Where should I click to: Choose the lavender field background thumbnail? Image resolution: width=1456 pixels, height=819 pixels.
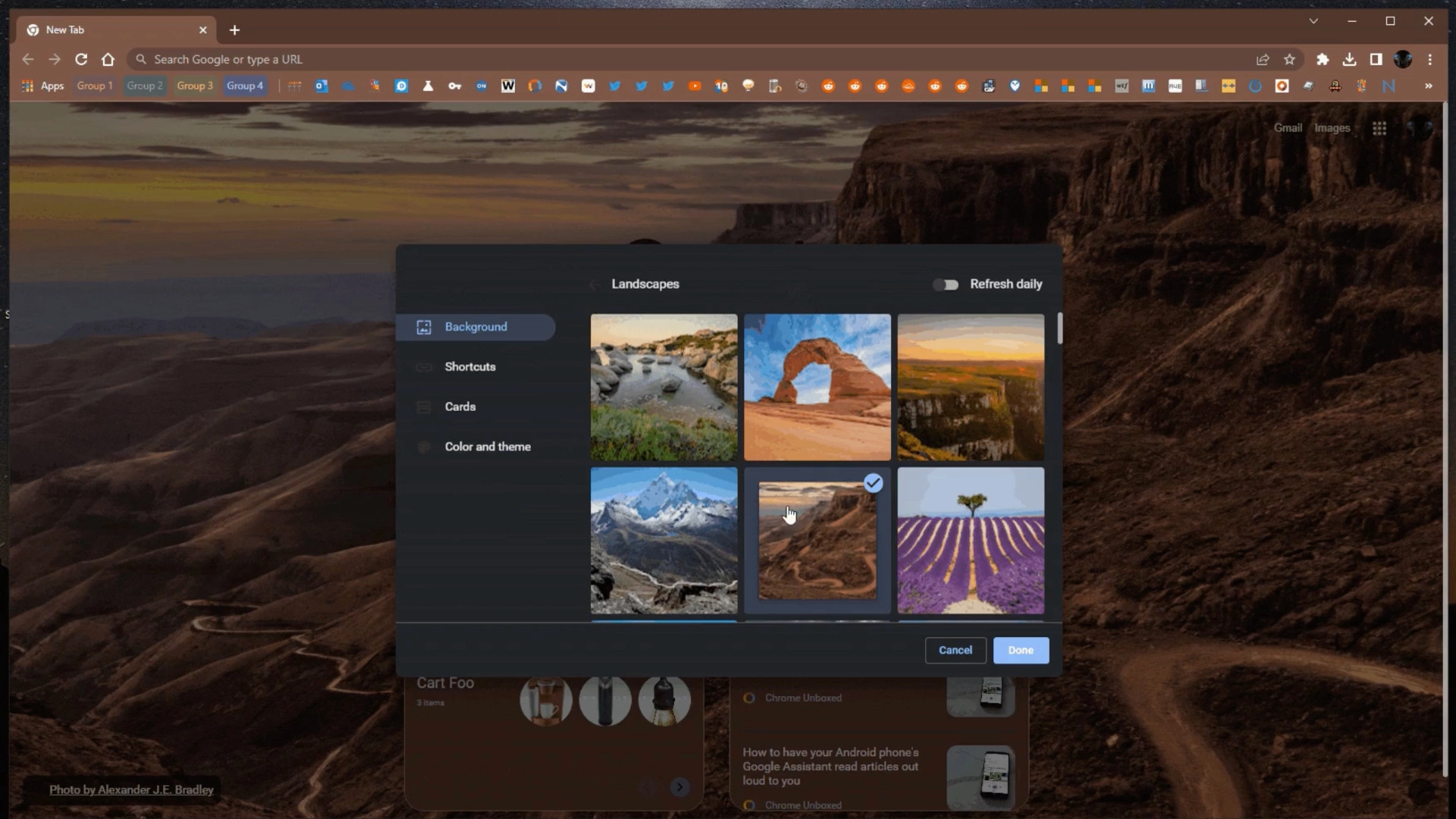pos(971,540)
